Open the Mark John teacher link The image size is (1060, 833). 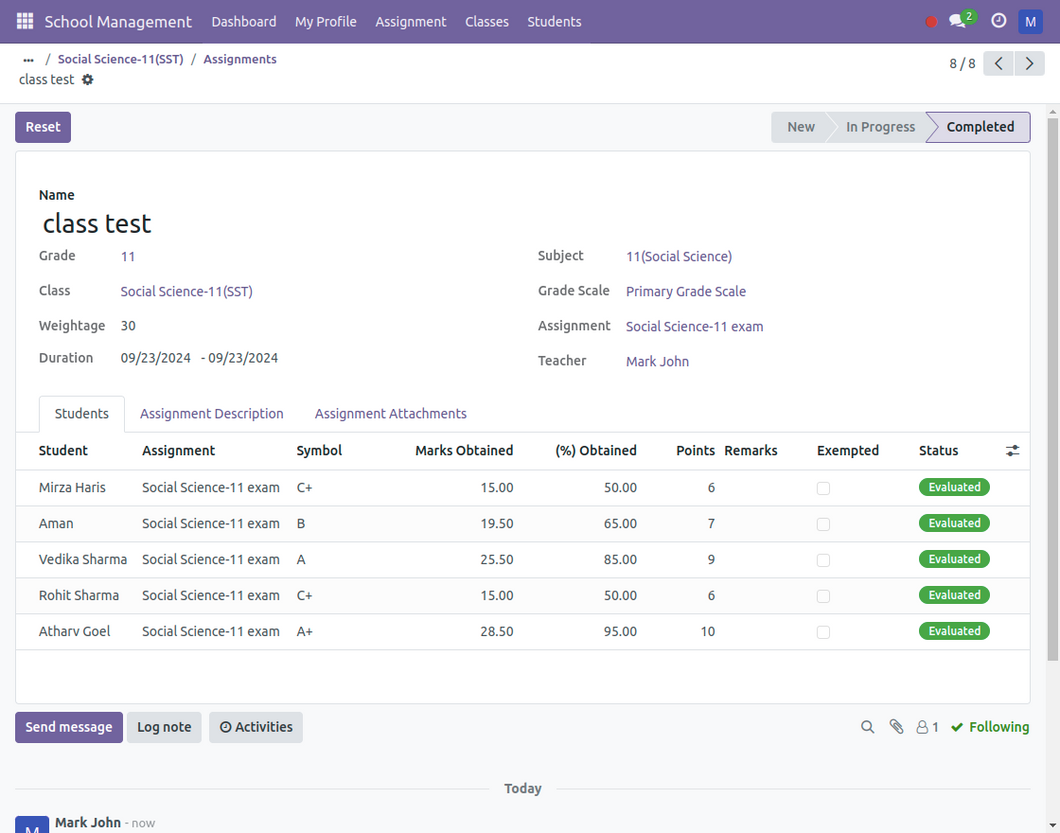pos(657,361)
